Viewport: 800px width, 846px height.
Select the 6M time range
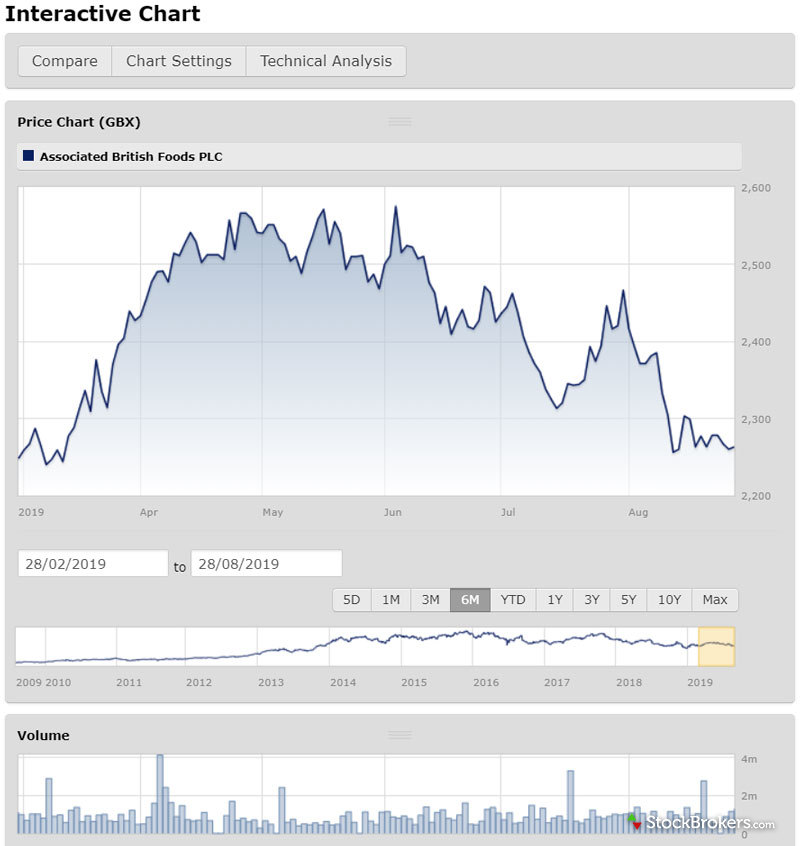(x=470, y=599)
